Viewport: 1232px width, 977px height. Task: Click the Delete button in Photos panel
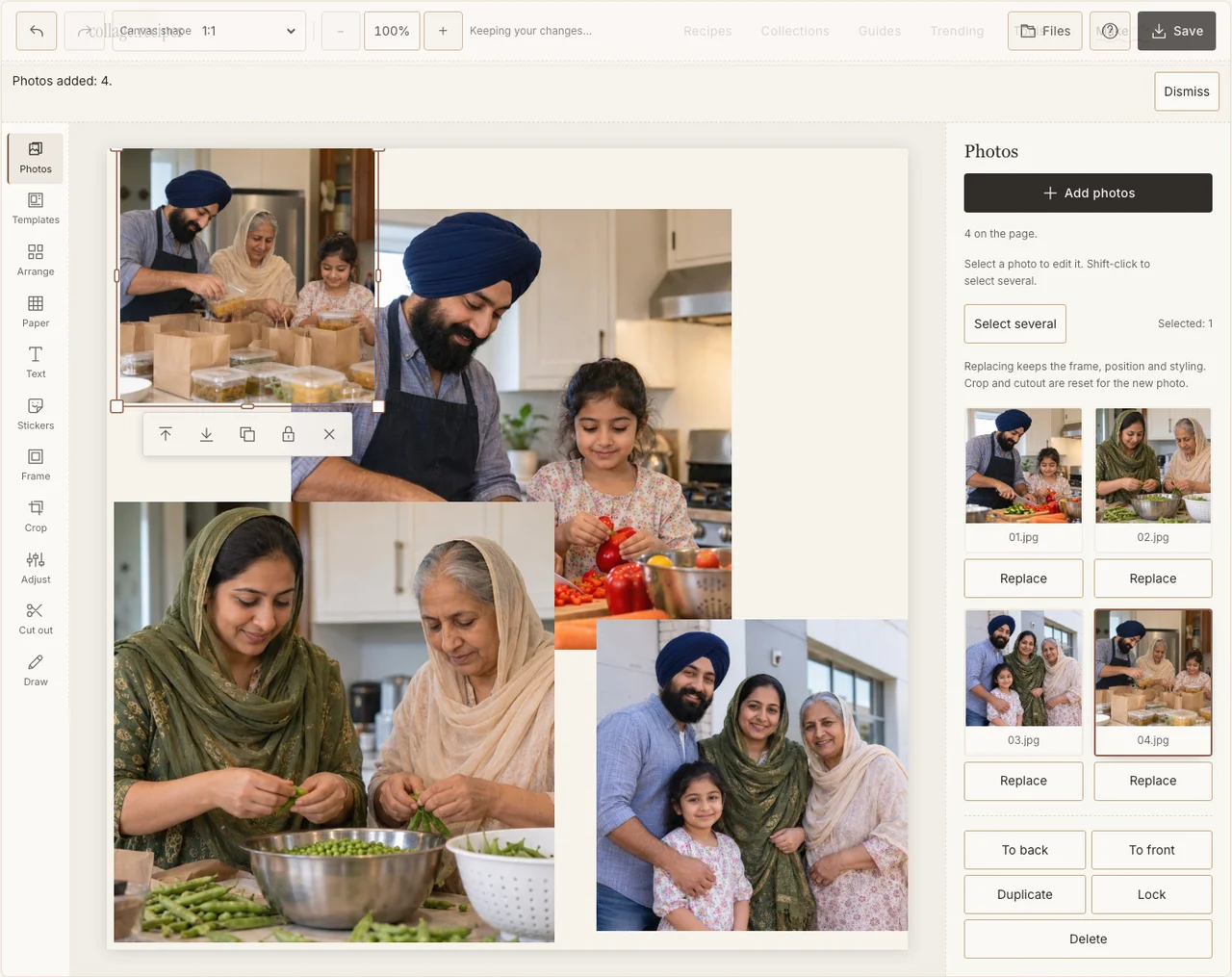point(1088,938)
